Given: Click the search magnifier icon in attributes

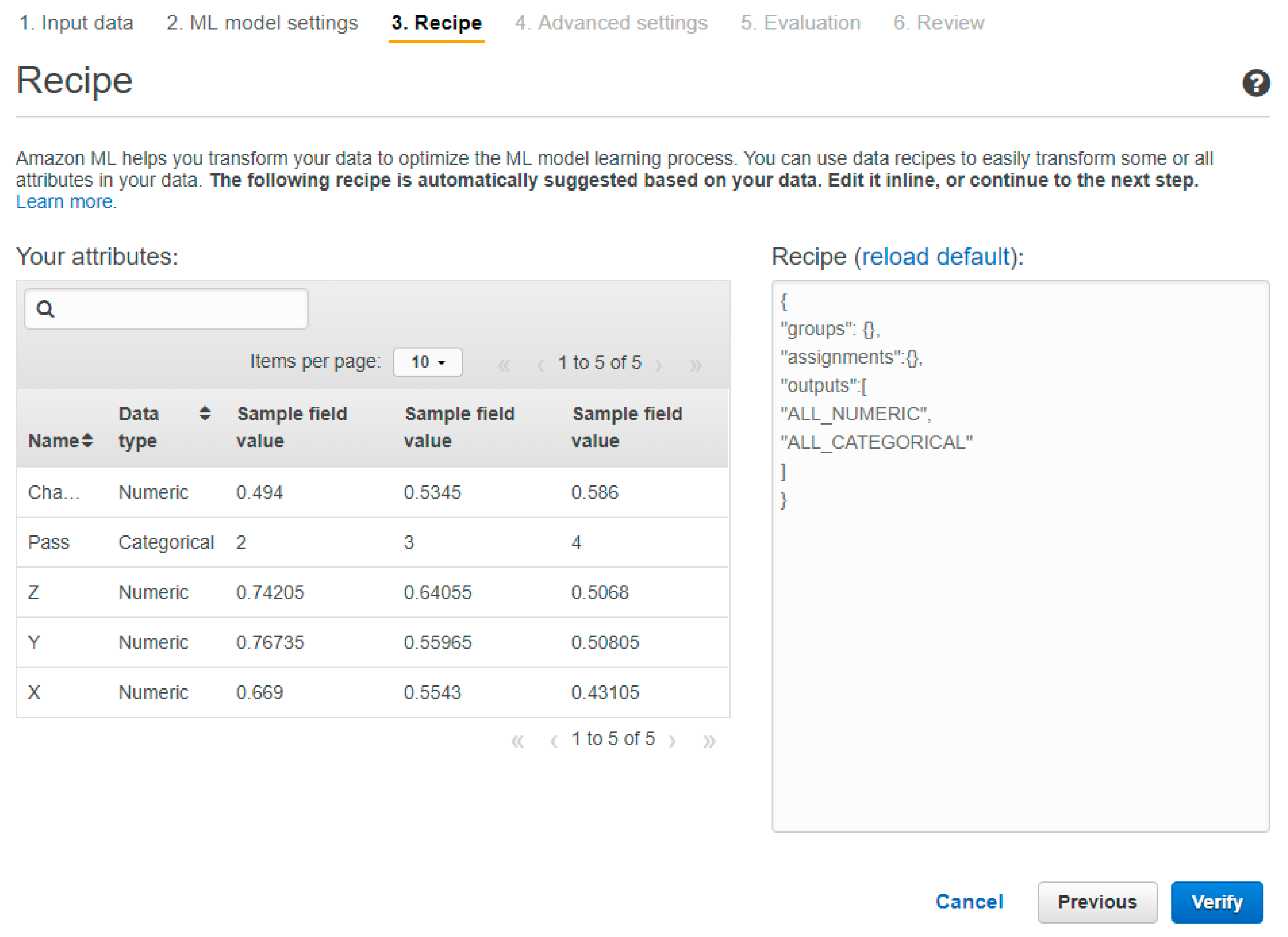Looking at the screenshot, I should [x=45, y=309].
